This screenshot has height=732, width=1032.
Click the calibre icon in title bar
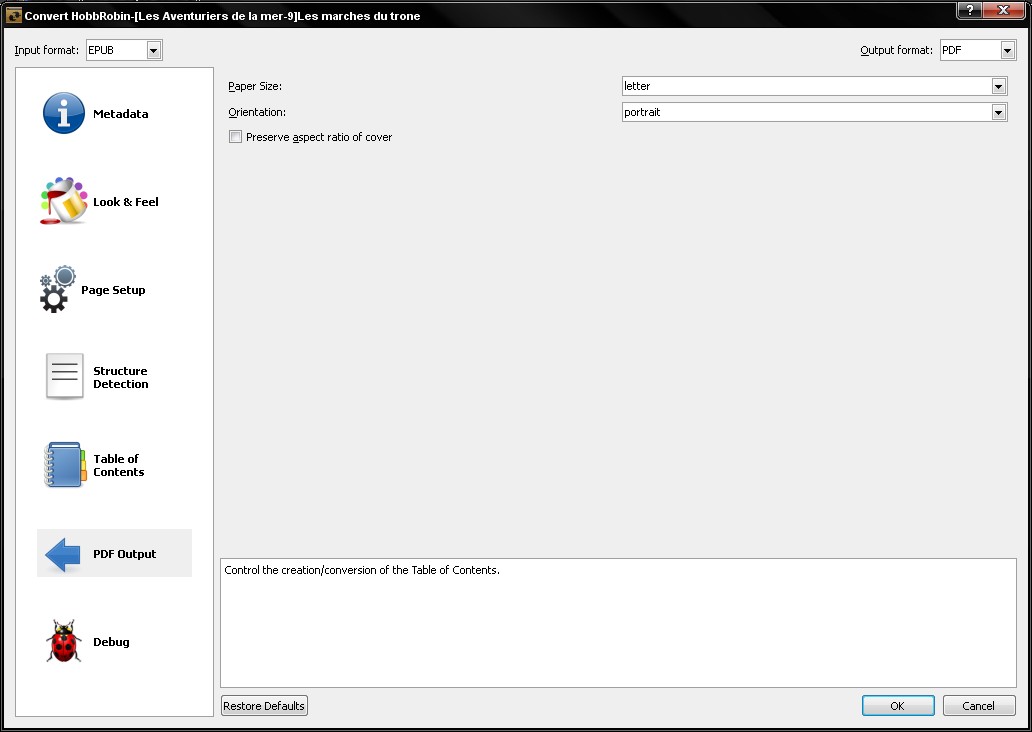tap(13, 15)
